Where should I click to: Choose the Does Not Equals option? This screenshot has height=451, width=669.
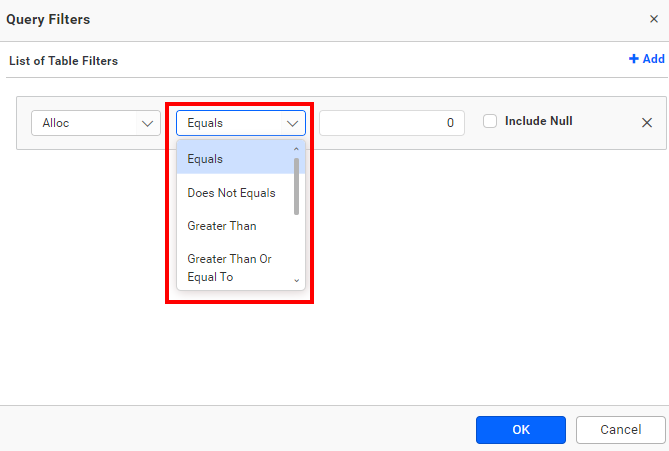tap(232, 193)
